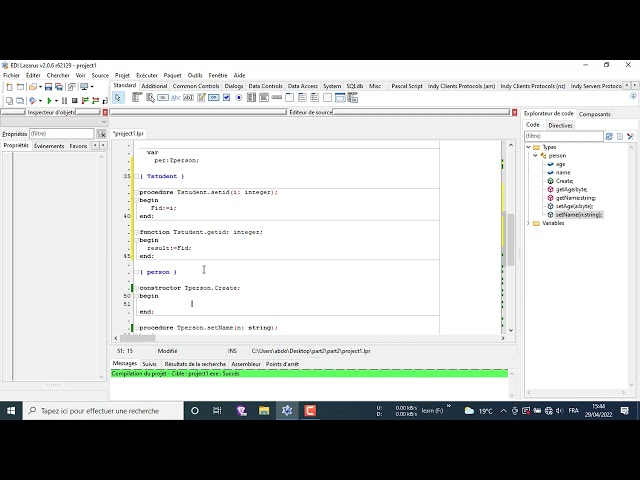Open the Run button dropdown arrow
Viewport: 640px width, 480px height.
56,100
